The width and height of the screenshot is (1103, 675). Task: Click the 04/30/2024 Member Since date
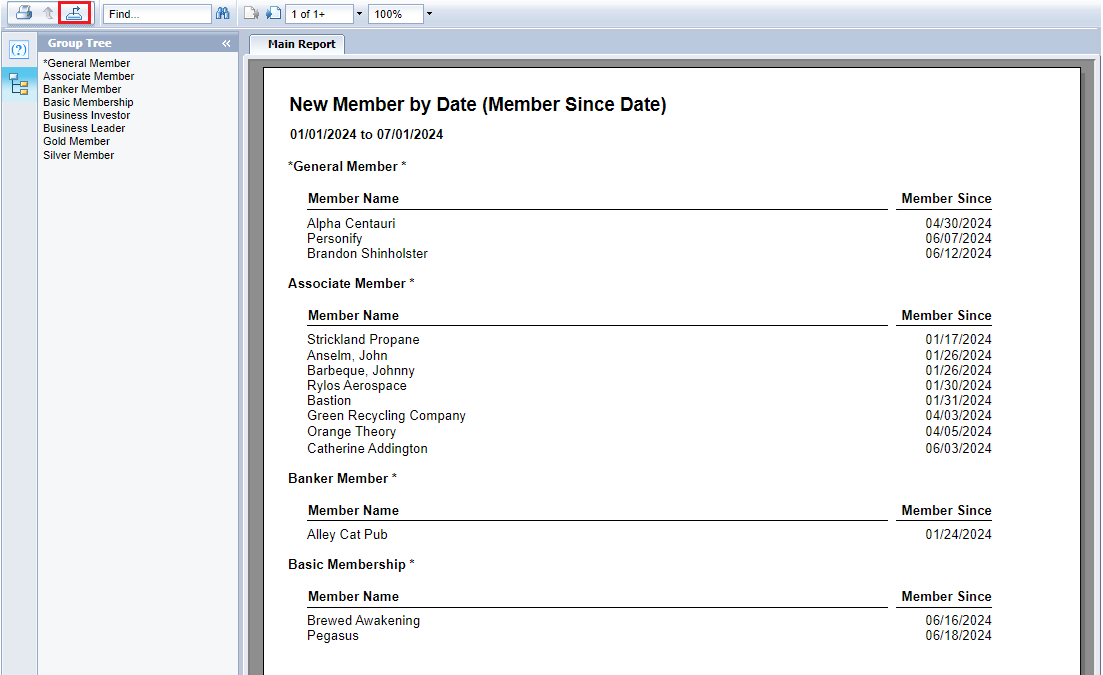pos(958,224)
